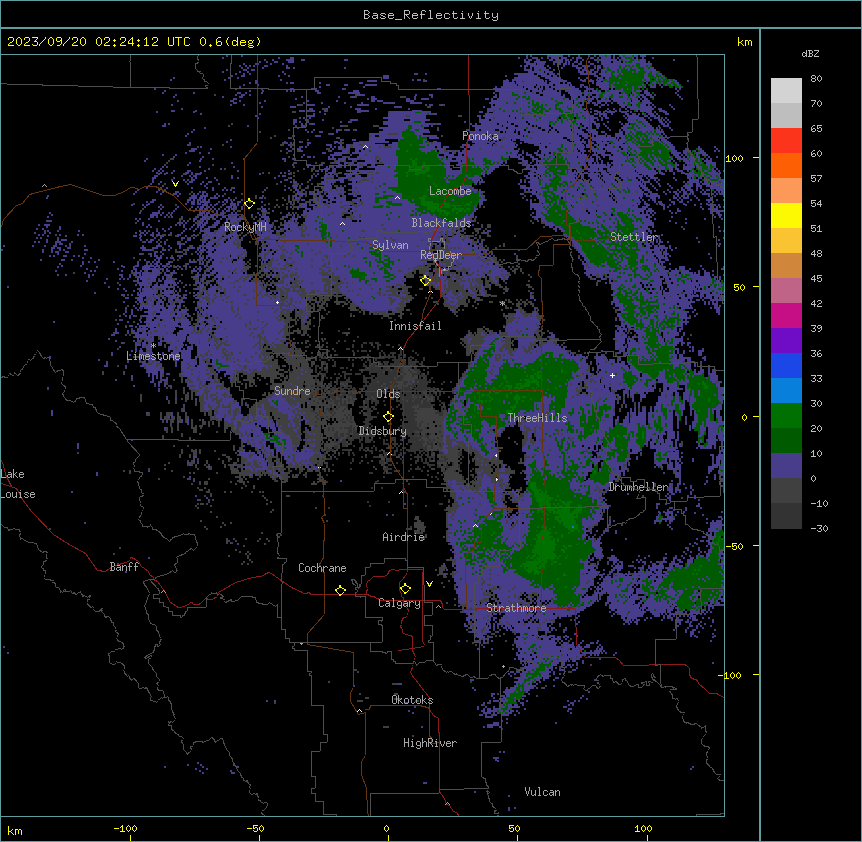Click the HighRiver label
Image resolution: width=862 pixels, height=842 pixels.
coord(430,743)
